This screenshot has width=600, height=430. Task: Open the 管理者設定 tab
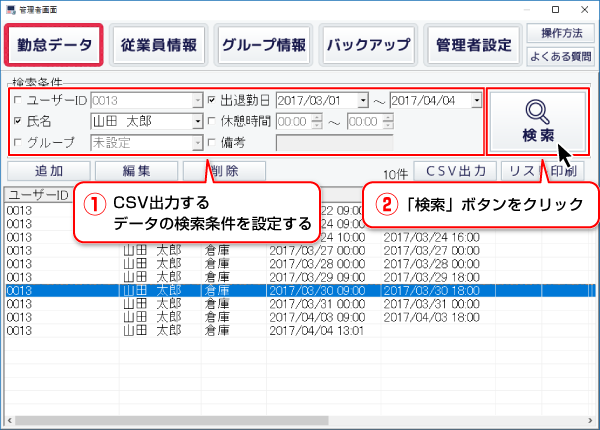[473, 45]
